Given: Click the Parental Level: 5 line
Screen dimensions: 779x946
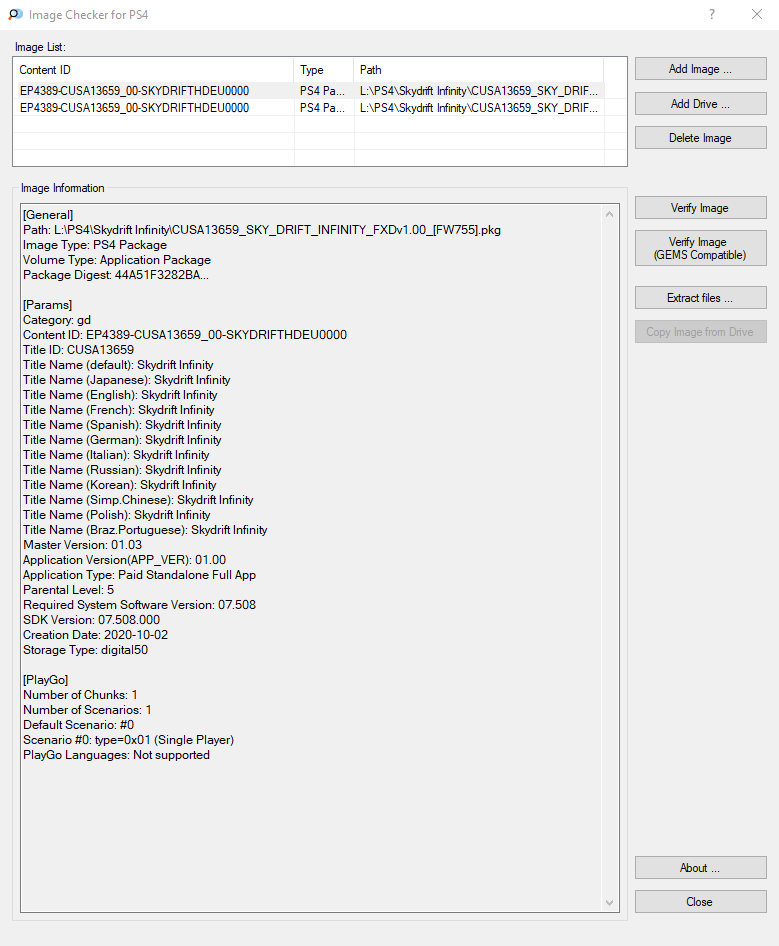Looking at the screenshot, I should tap(68, 589).
